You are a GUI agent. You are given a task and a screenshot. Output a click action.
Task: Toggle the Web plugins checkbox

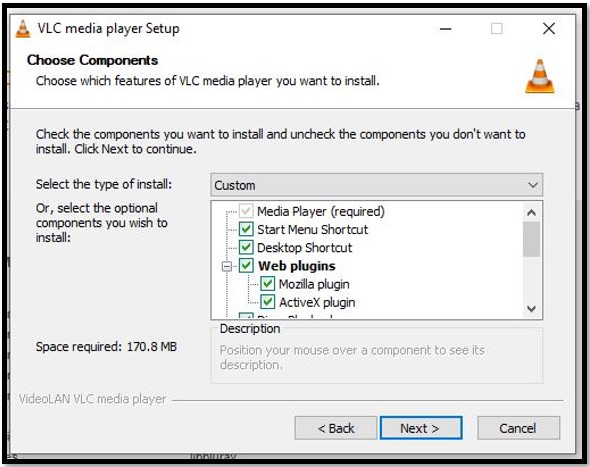pyautogui.click(x=246, y=266)
